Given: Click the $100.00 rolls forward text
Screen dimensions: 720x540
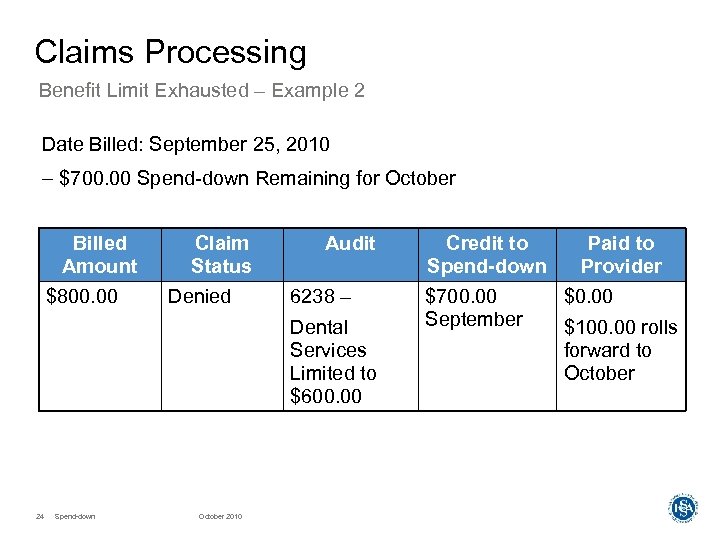Looking at the screenshot, I should [x=620, y=350].
